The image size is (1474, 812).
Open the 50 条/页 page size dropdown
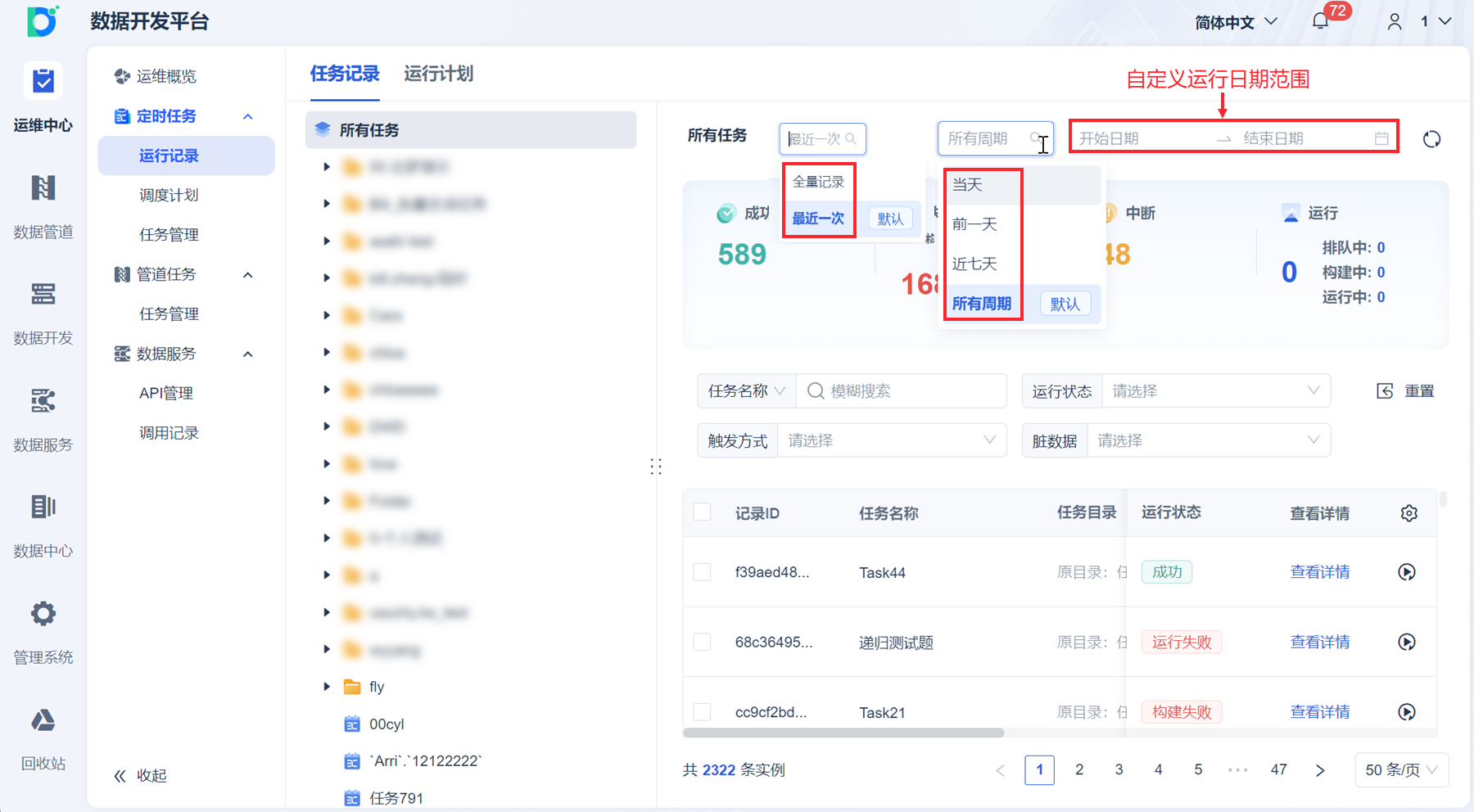pos(1401,769)
